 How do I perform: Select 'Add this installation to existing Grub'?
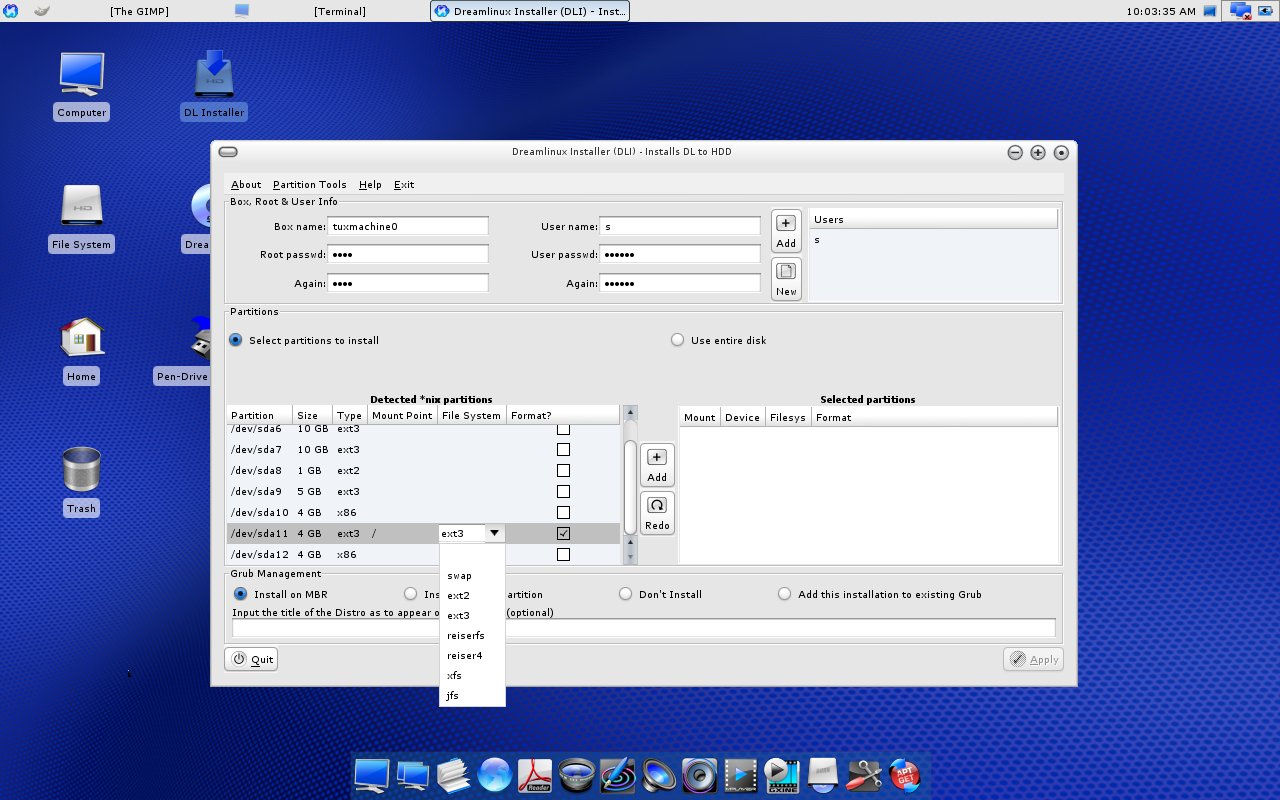[x=784, y=594]
